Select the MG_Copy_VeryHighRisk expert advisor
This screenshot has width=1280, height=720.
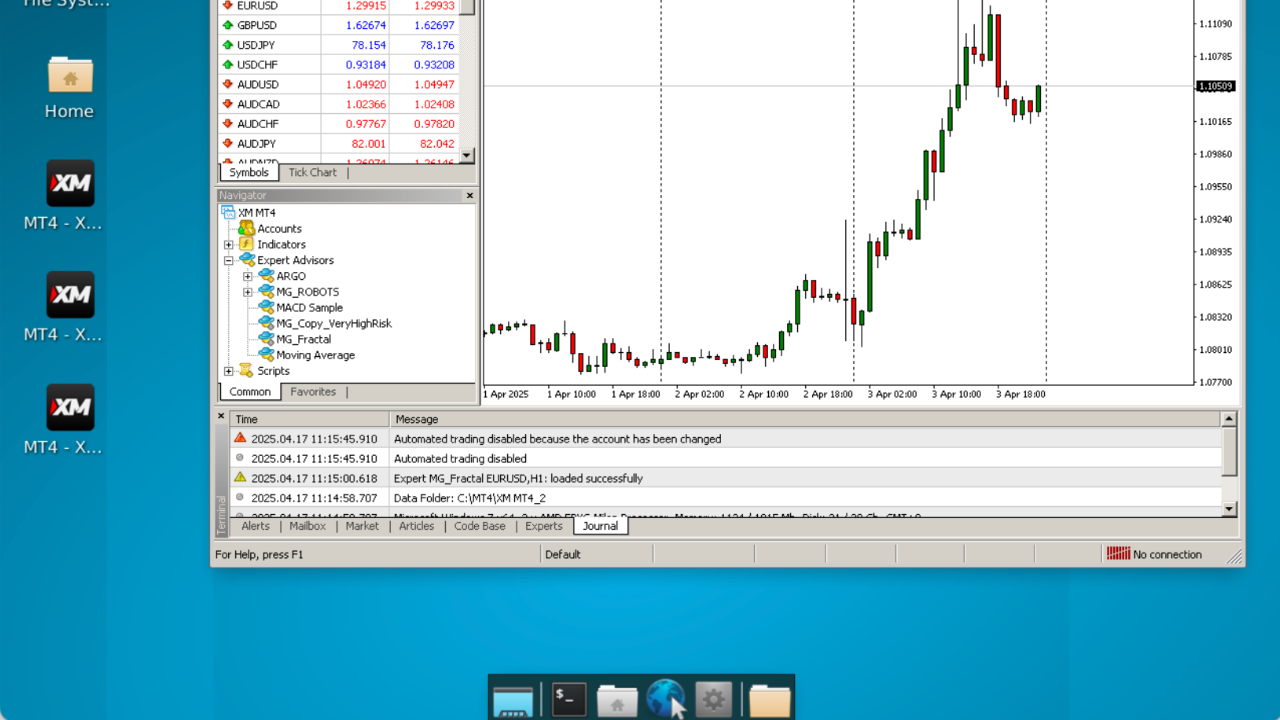334,323
